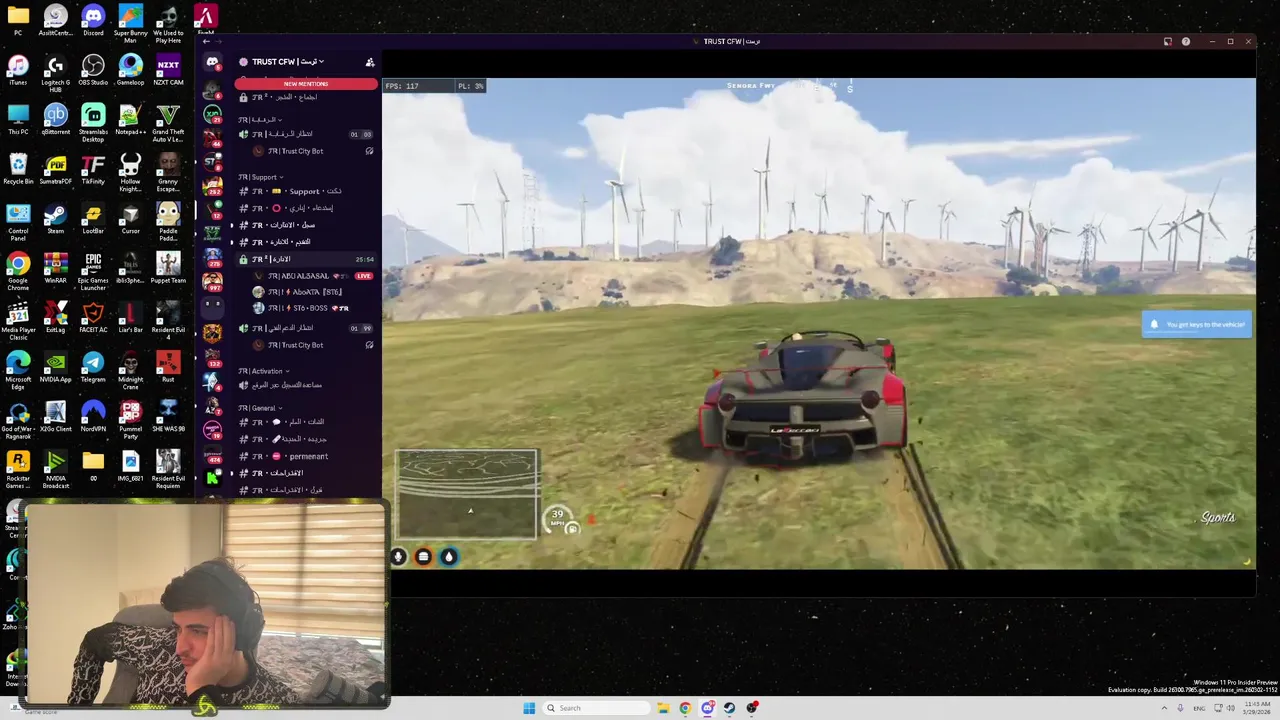The image size is (1280, 720).
Task: Select the IMG_6821 file on desktop
Action: [x=130, y=466]
